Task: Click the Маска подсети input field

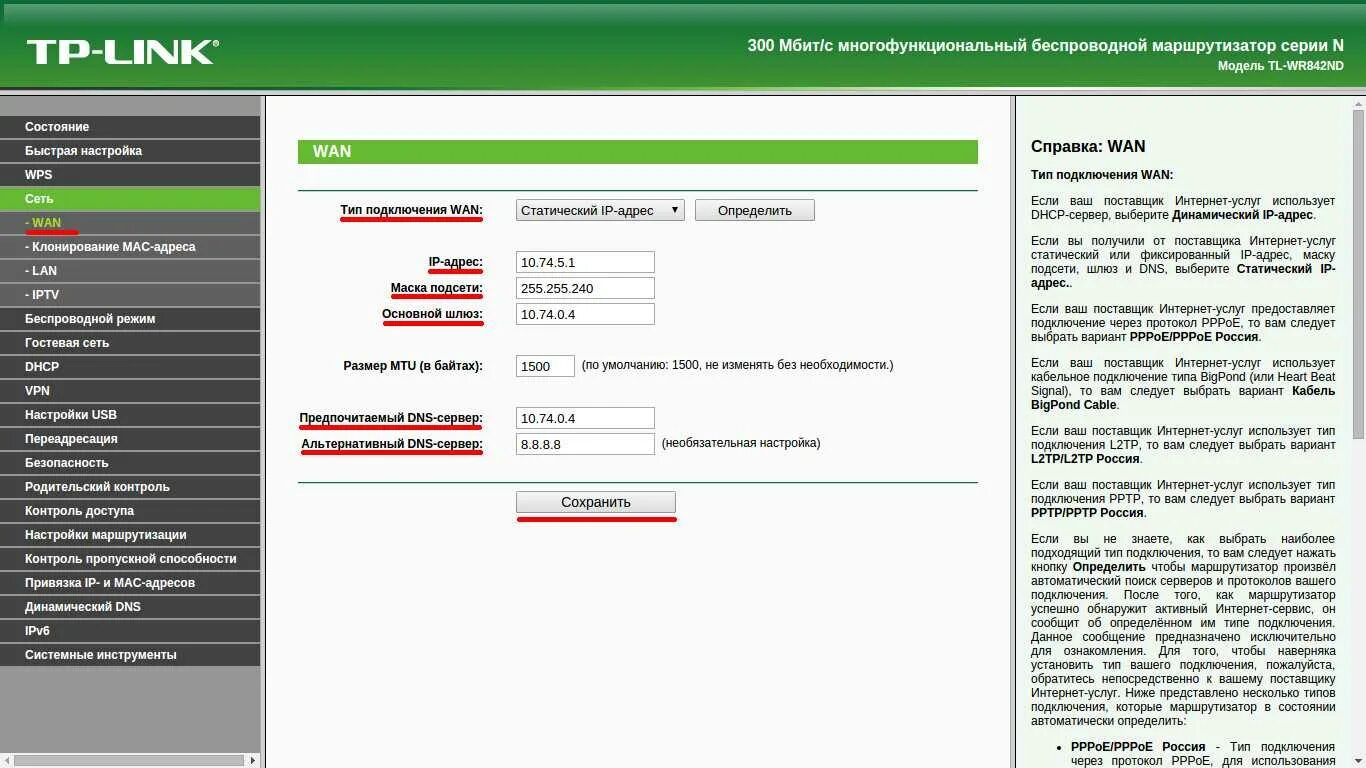Action: pyautogui.click(x=585, y=288)
